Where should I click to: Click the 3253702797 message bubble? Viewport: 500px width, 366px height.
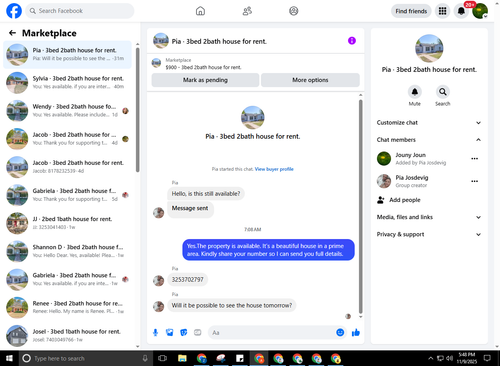[x=187, y=279]
